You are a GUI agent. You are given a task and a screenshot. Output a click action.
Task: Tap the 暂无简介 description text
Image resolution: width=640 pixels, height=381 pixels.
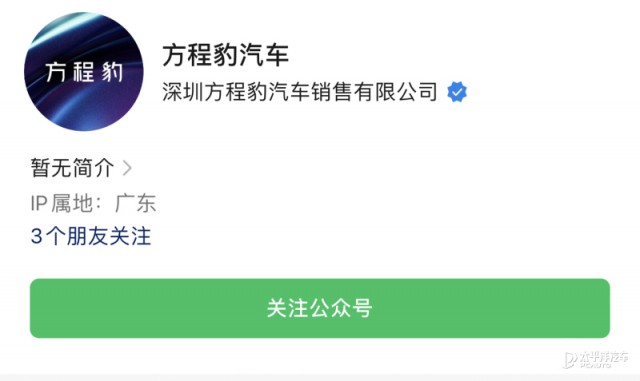72,168
